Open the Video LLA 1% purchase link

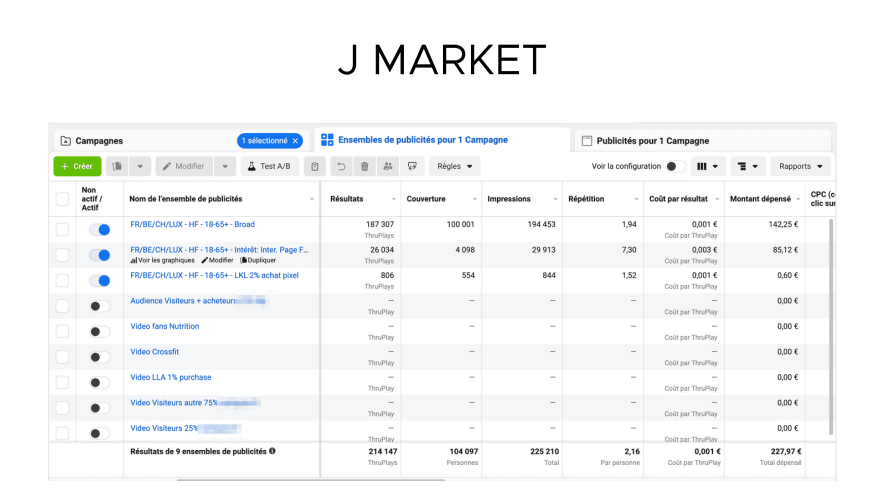coord(171,377)
